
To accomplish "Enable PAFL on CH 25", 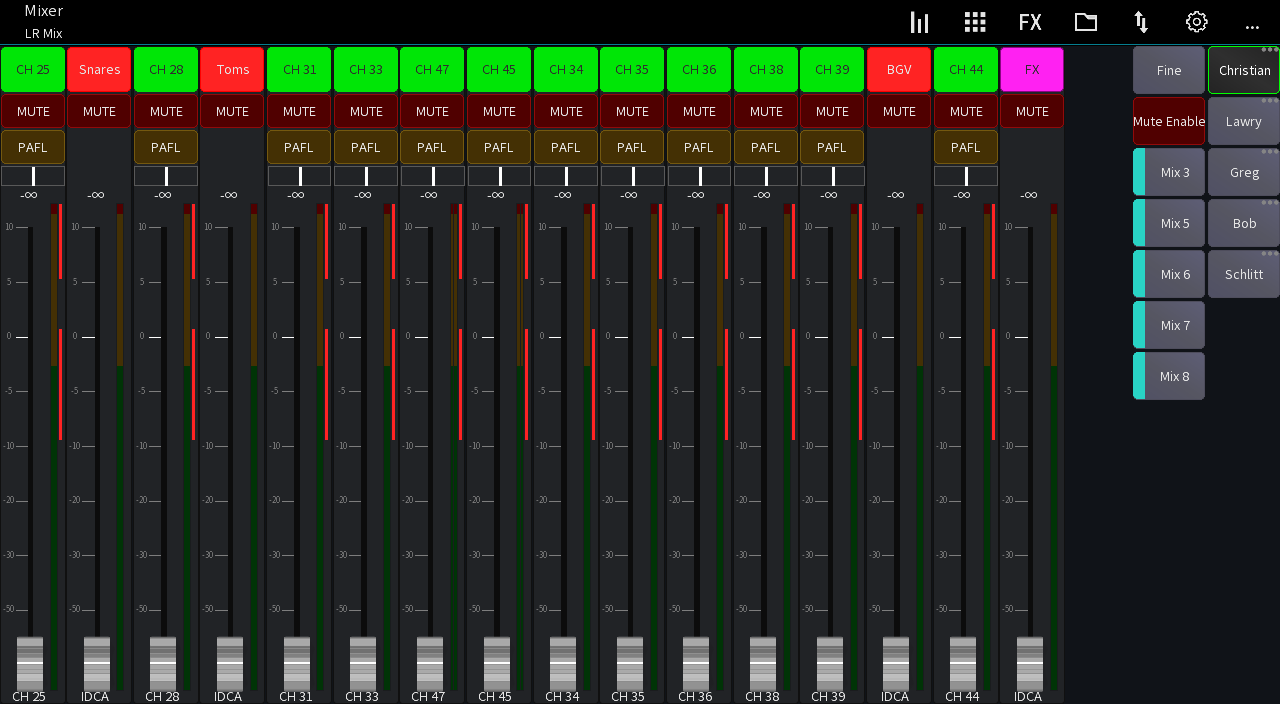I will pyautogui.click(x=33, y=146).
